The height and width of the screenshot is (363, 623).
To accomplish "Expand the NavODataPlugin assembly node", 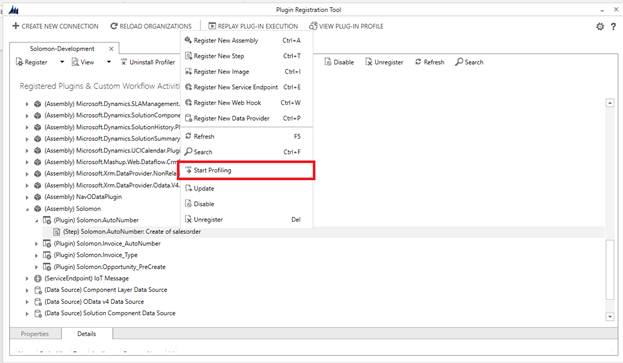I will [27, 197].
